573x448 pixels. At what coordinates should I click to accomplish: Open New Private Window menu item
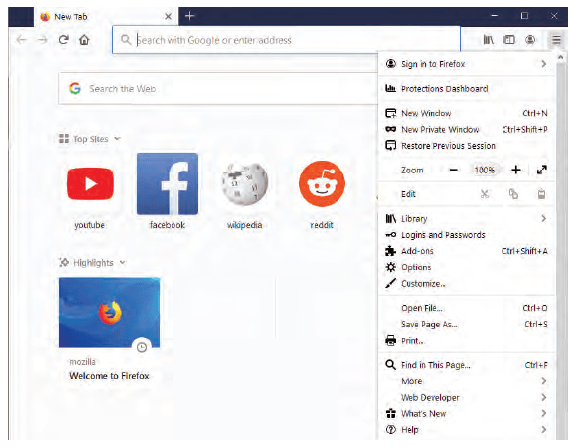point(466,129)
